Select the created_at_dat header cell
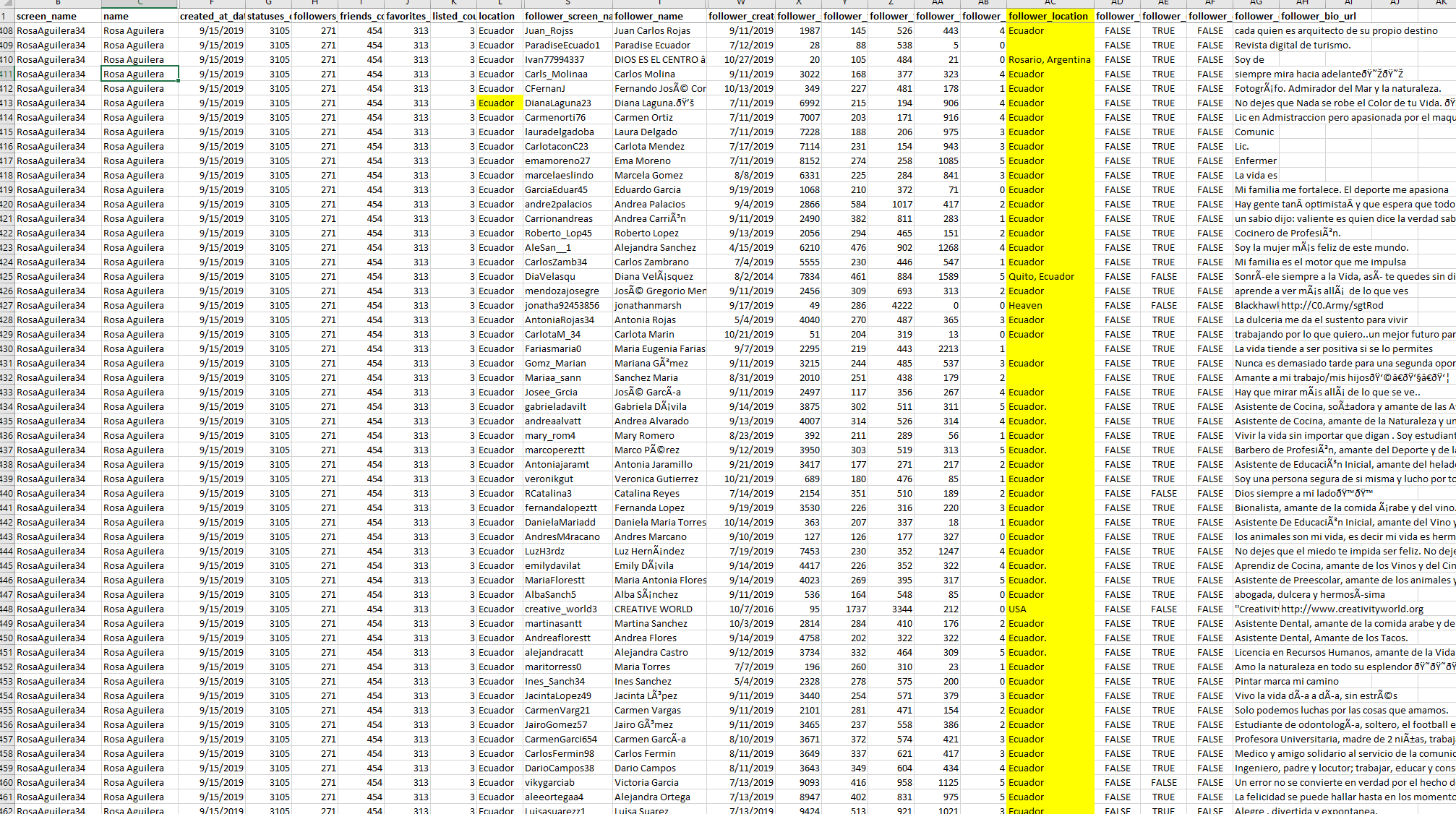This screenshot has height=814, width=1456. (x=212, y=16)
